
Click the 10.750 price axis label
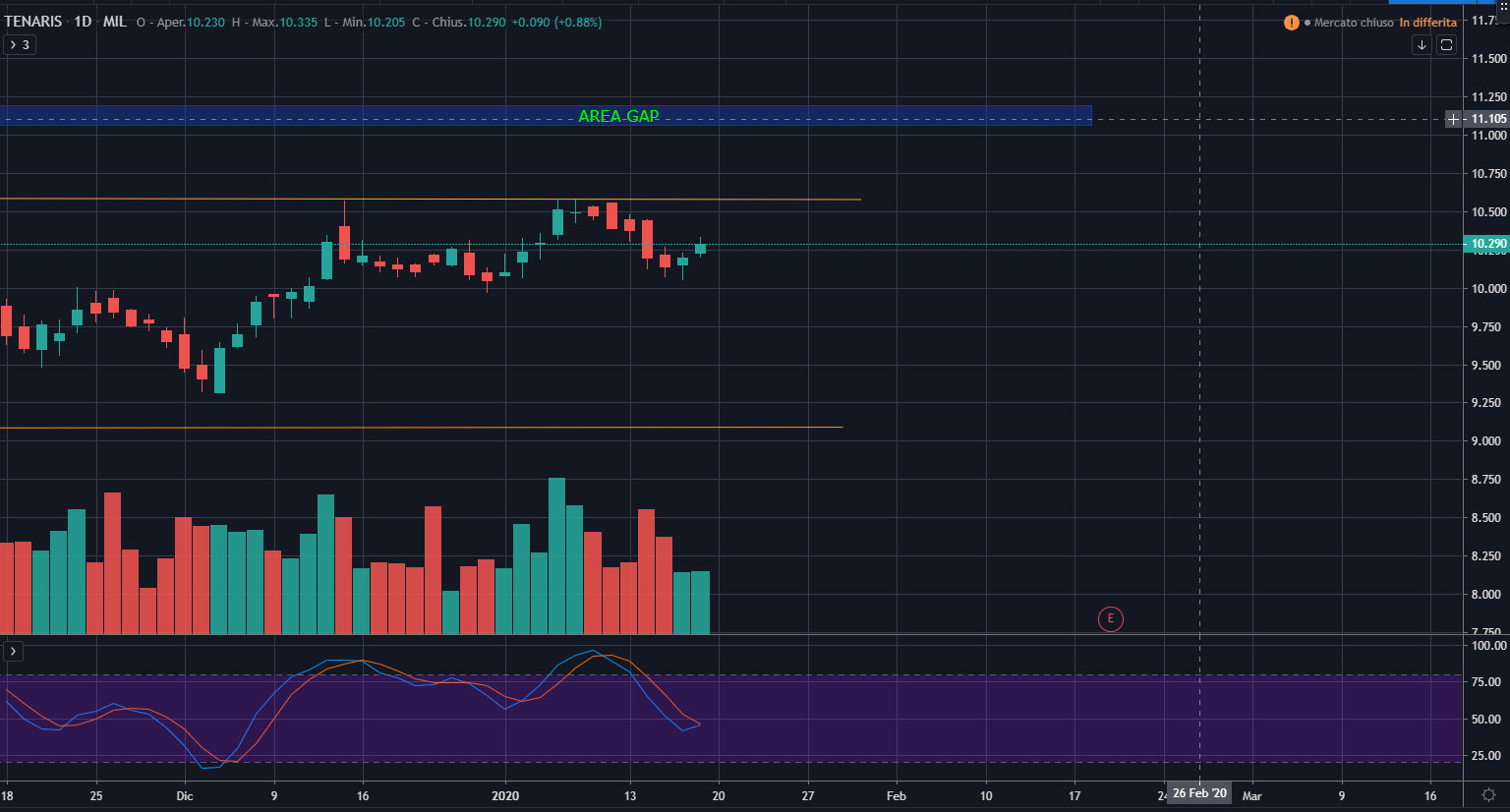[1488, 174]
